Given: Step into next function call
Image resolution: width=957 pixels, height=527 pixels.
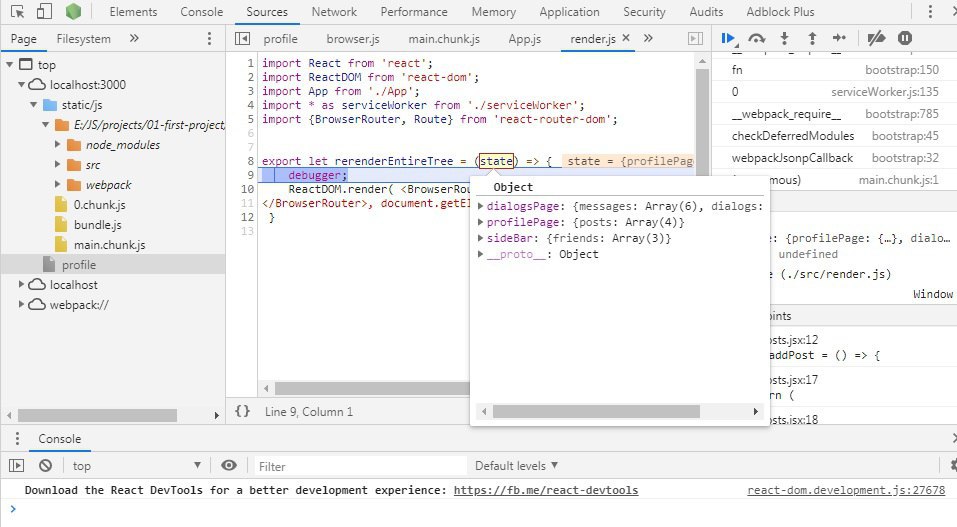Looking at the screenshot, I should click(784, 38).
